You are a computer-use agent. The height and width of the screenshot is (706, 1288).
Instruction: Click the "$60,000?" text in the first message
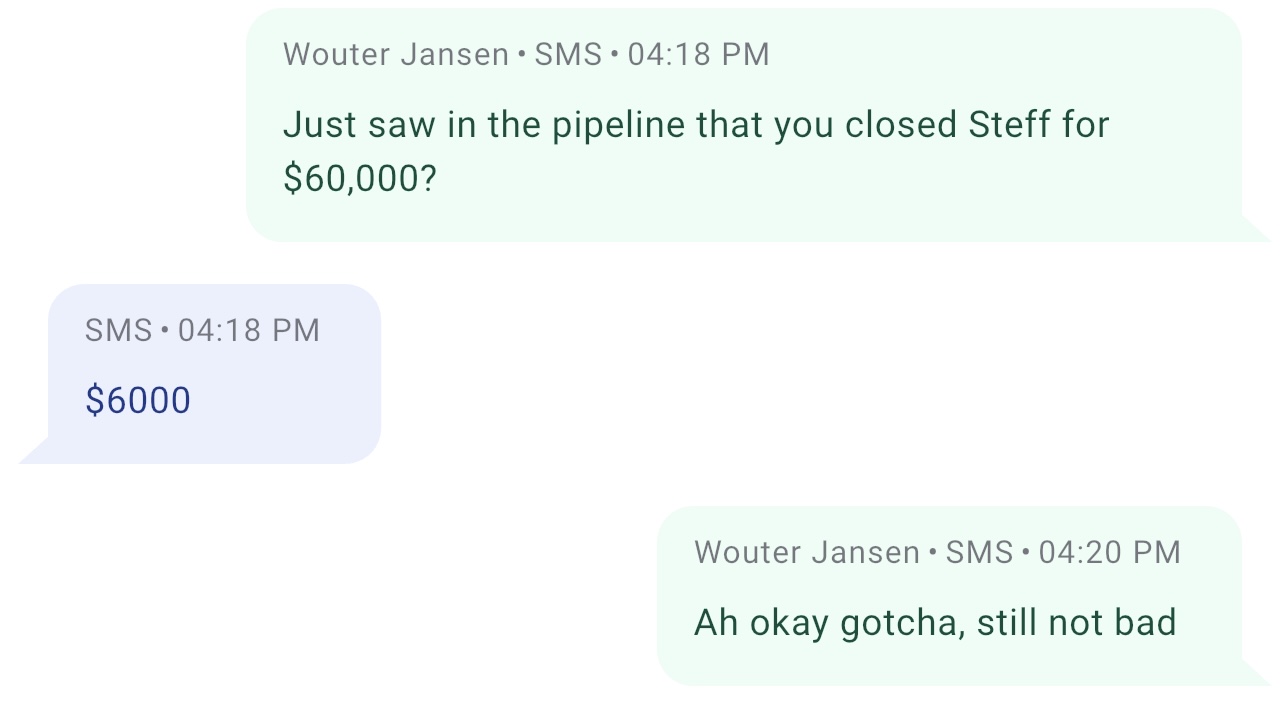(x=360, y=178)
